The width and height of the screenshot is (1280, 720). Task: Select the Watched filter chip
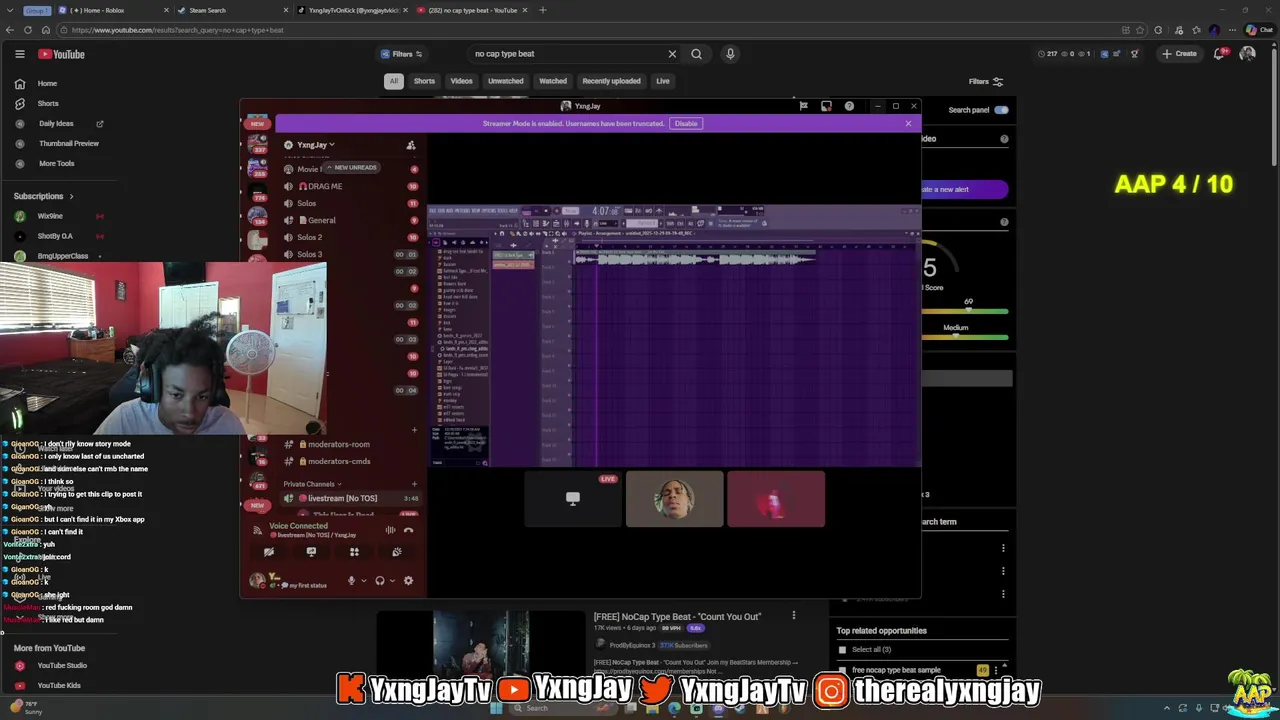point(553,81)
